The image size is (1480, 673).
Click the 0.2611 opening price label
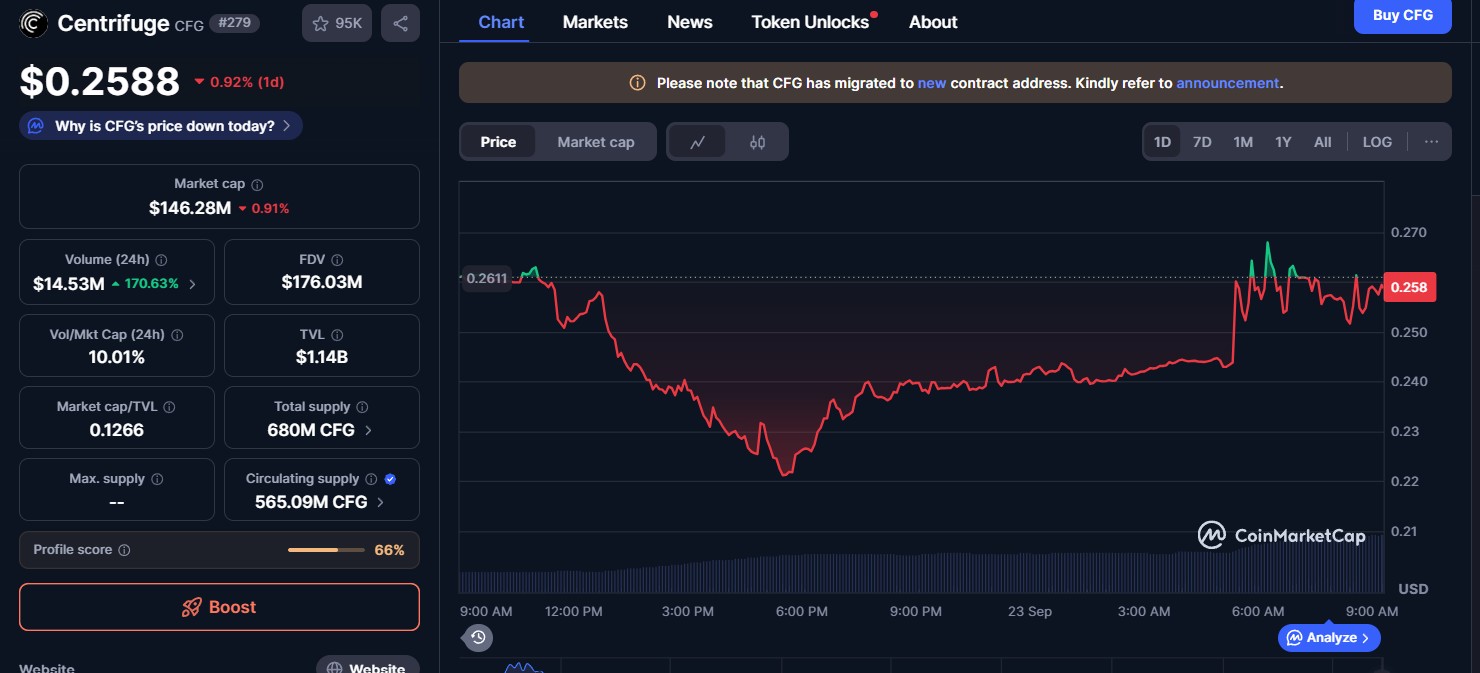(x=486, y=278)
